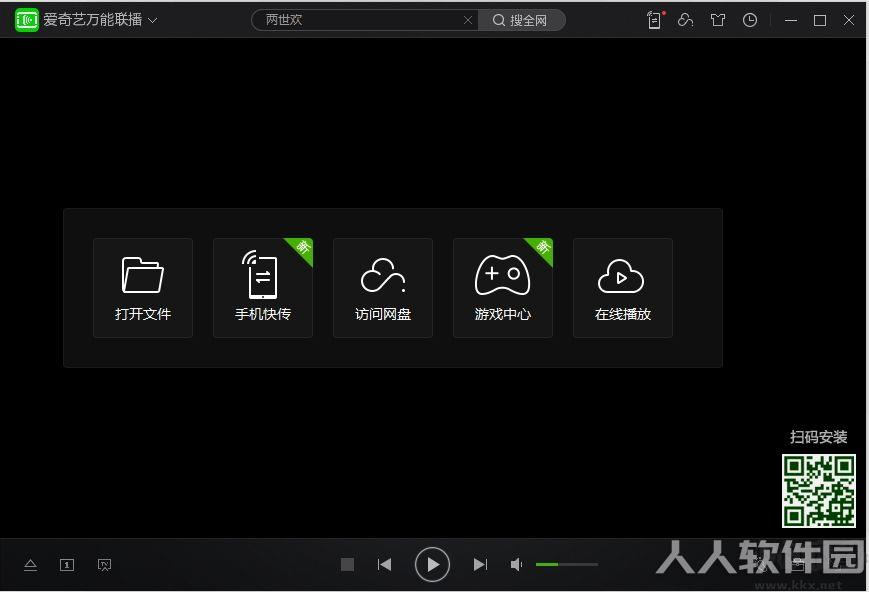Skip to next track
The height and width of the screenshot is (592, 869).
480,564
